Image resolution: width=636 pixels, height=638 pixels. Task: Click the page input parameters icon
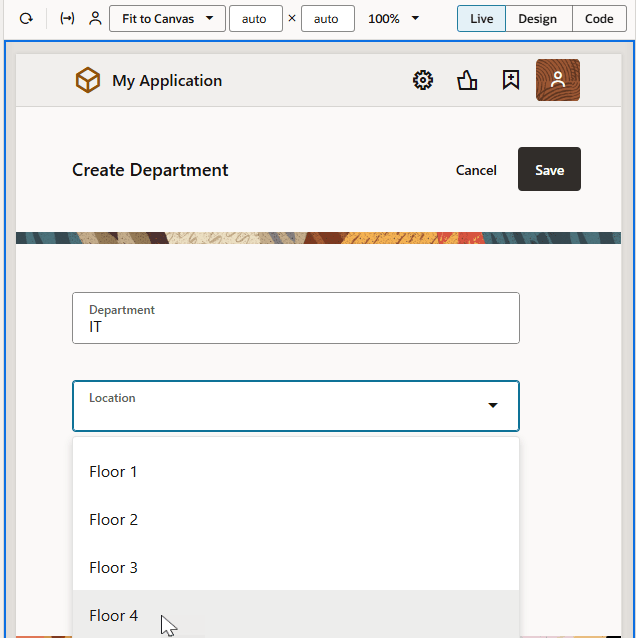coord(67,19)
